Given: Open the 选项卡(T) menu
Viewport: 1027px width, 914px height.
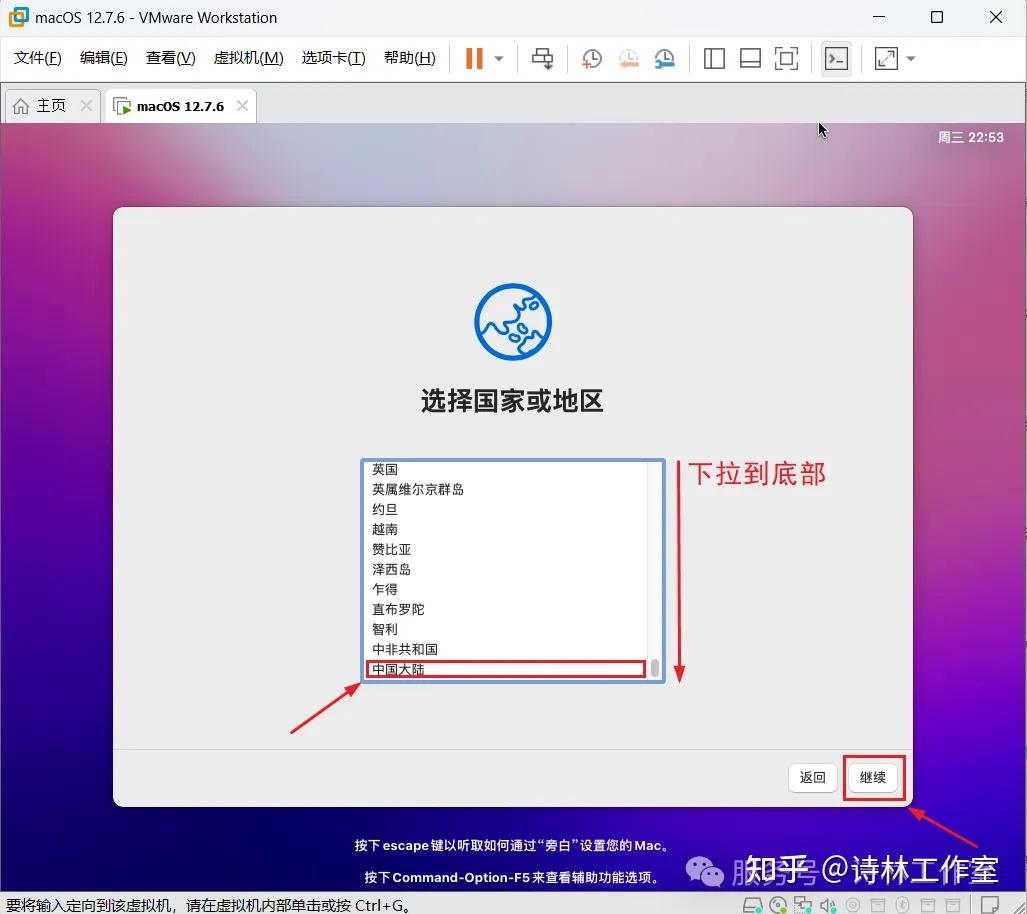Looking at the screenshot, I should tap(333, 58).
